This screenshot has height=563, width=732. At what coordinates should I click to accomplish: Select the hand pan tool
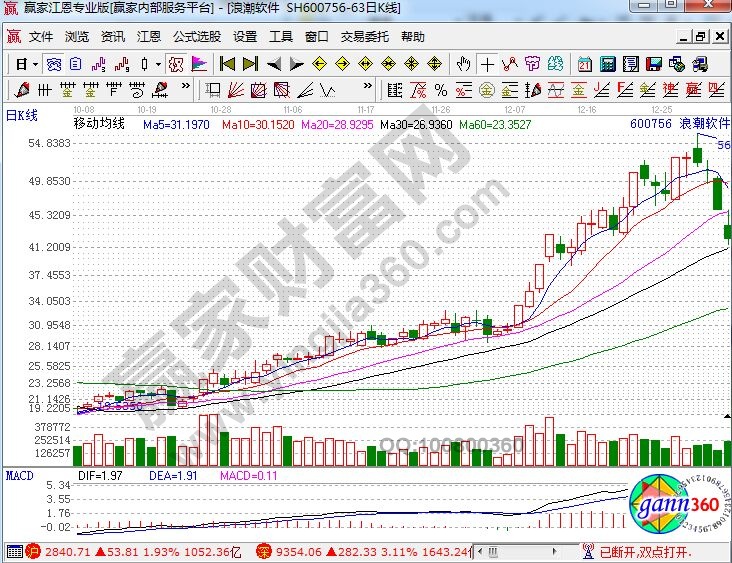463,64
